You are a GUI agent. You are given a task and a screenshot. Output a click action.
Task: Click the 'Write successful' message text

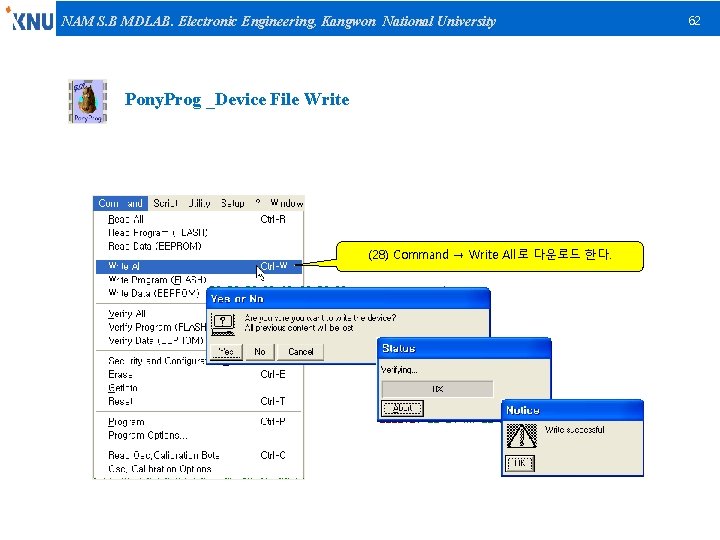point(574,430)
